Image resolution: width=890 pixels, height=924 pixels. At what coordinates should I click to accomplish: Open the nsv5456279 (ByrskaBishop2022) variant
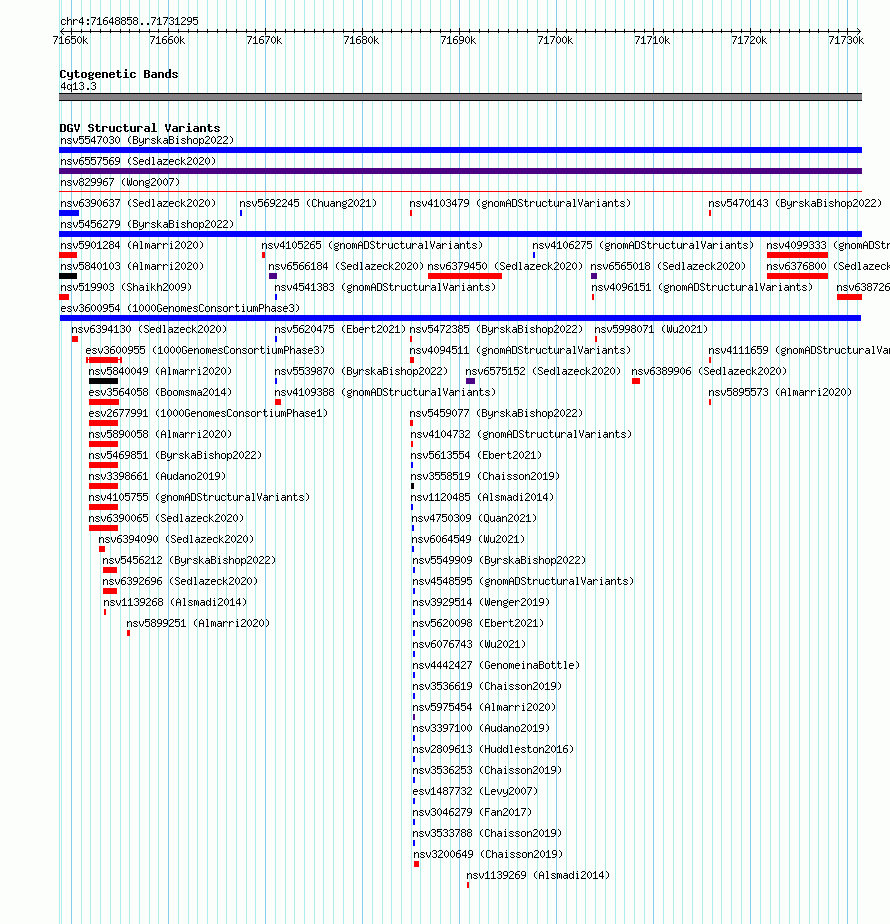pyautogui.click(x=147, y=225)
